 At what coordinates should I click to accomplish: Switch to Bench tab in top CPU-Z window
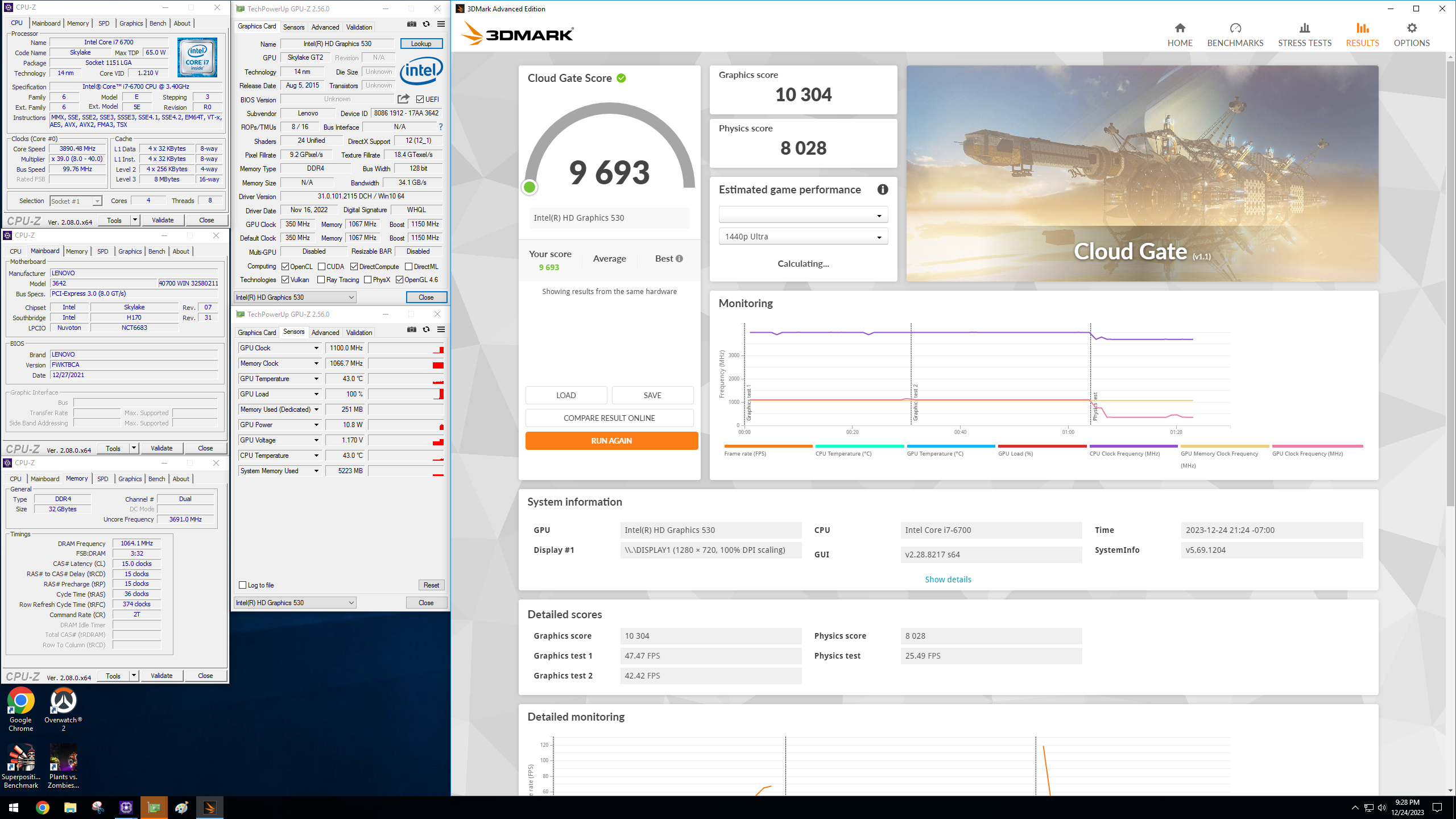[158, 23]
